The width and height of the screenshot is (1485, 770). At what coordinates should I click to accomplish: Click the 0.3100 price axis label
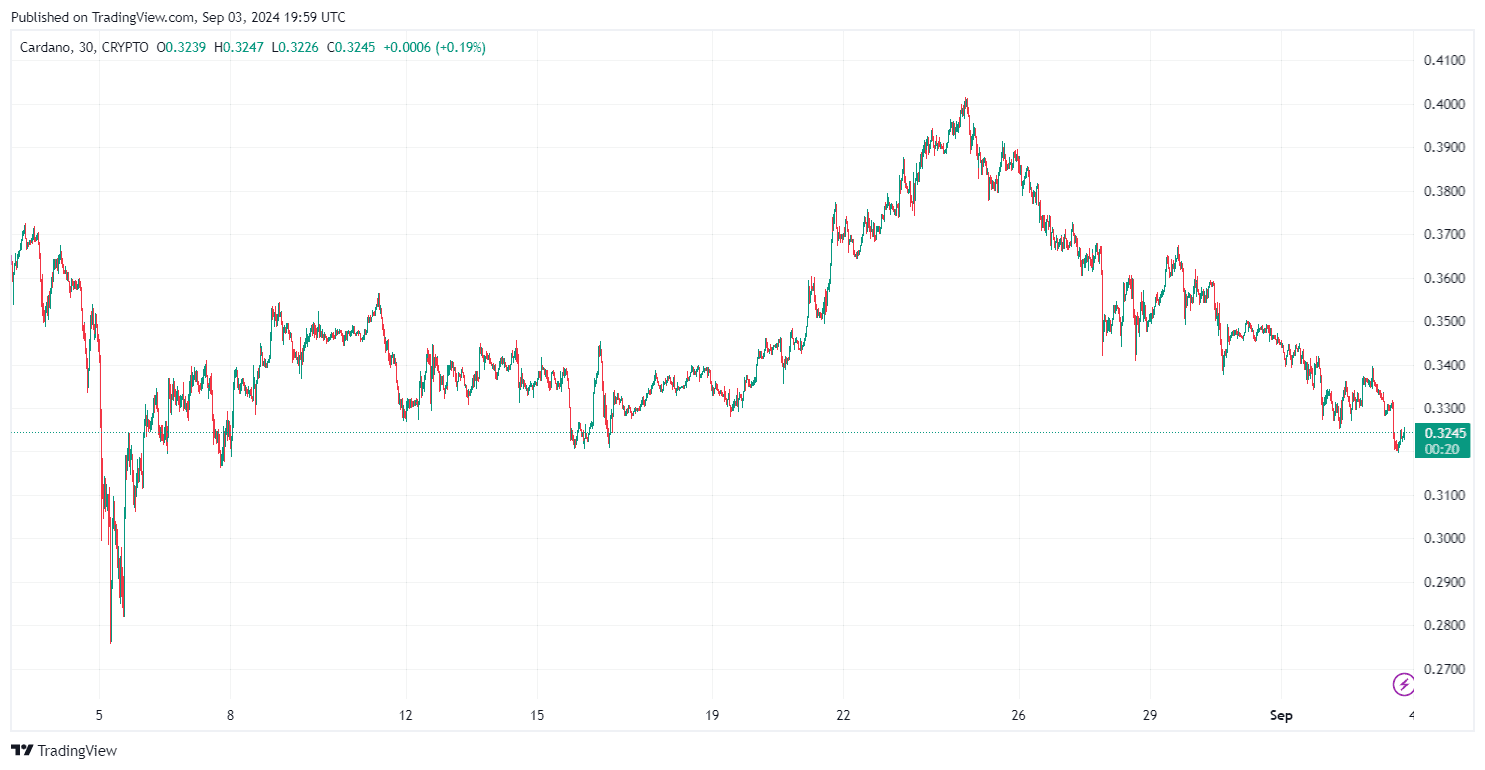coord(1444,495)
